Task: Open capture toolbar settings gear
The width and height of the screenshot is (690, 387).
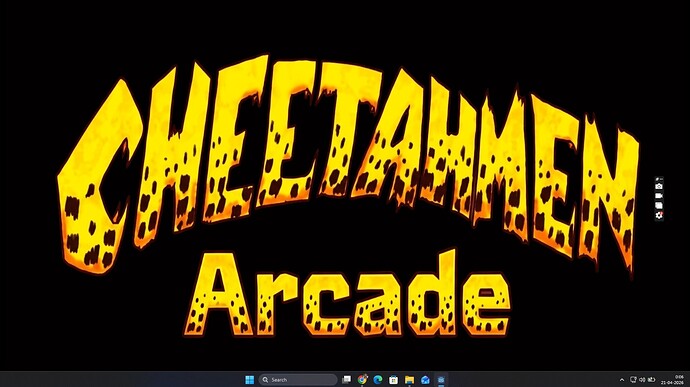Action: pos(659,215)
